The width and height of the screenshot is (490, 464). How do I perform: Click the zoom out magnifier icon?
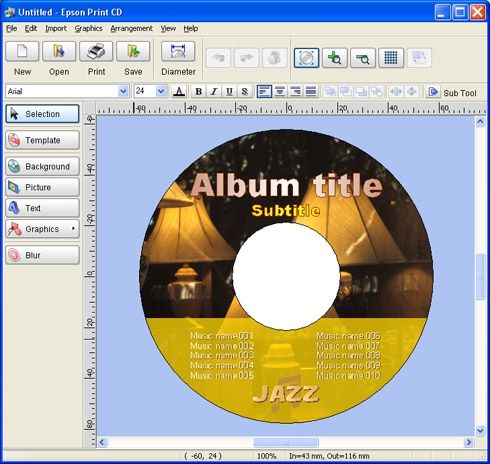click(x=363, y=58)
